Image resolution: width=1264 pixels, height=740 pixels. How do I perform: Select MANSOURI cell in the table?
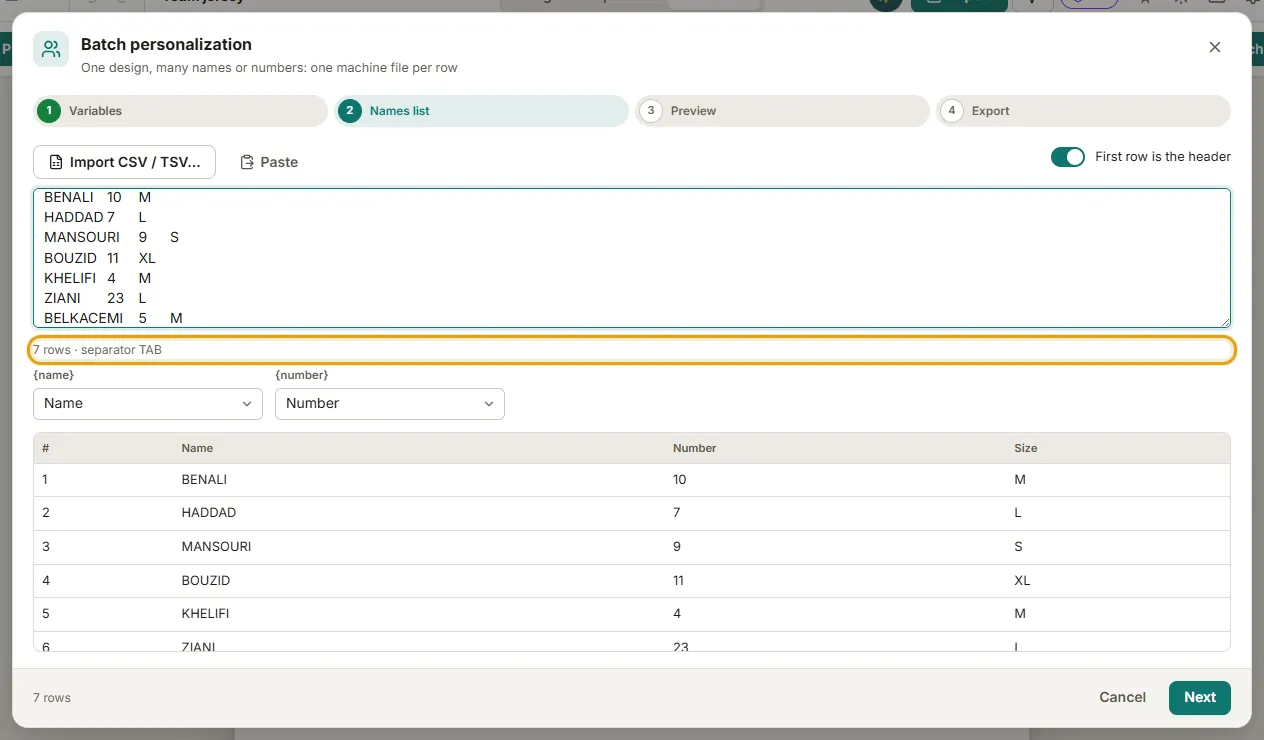tap(216, 547)
